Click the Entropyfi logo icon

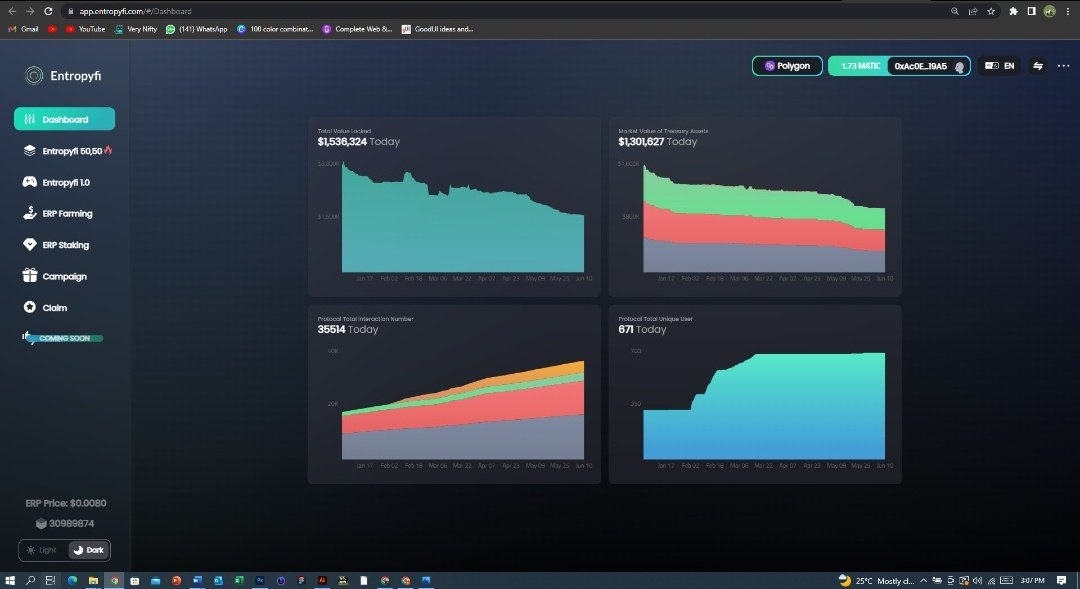pos(34,75)
